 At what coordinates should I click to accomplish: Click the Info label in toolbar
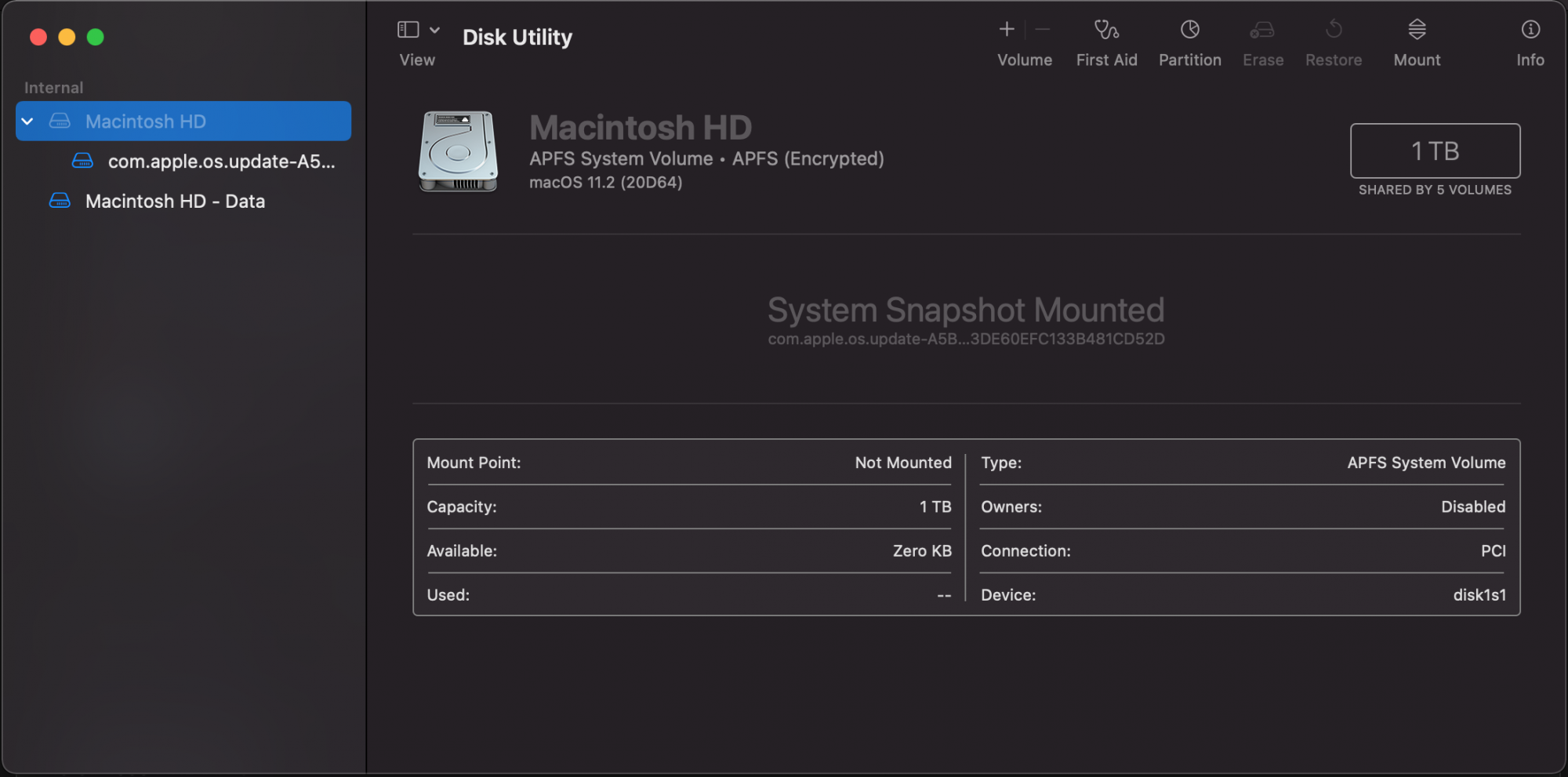(1530, 60)
